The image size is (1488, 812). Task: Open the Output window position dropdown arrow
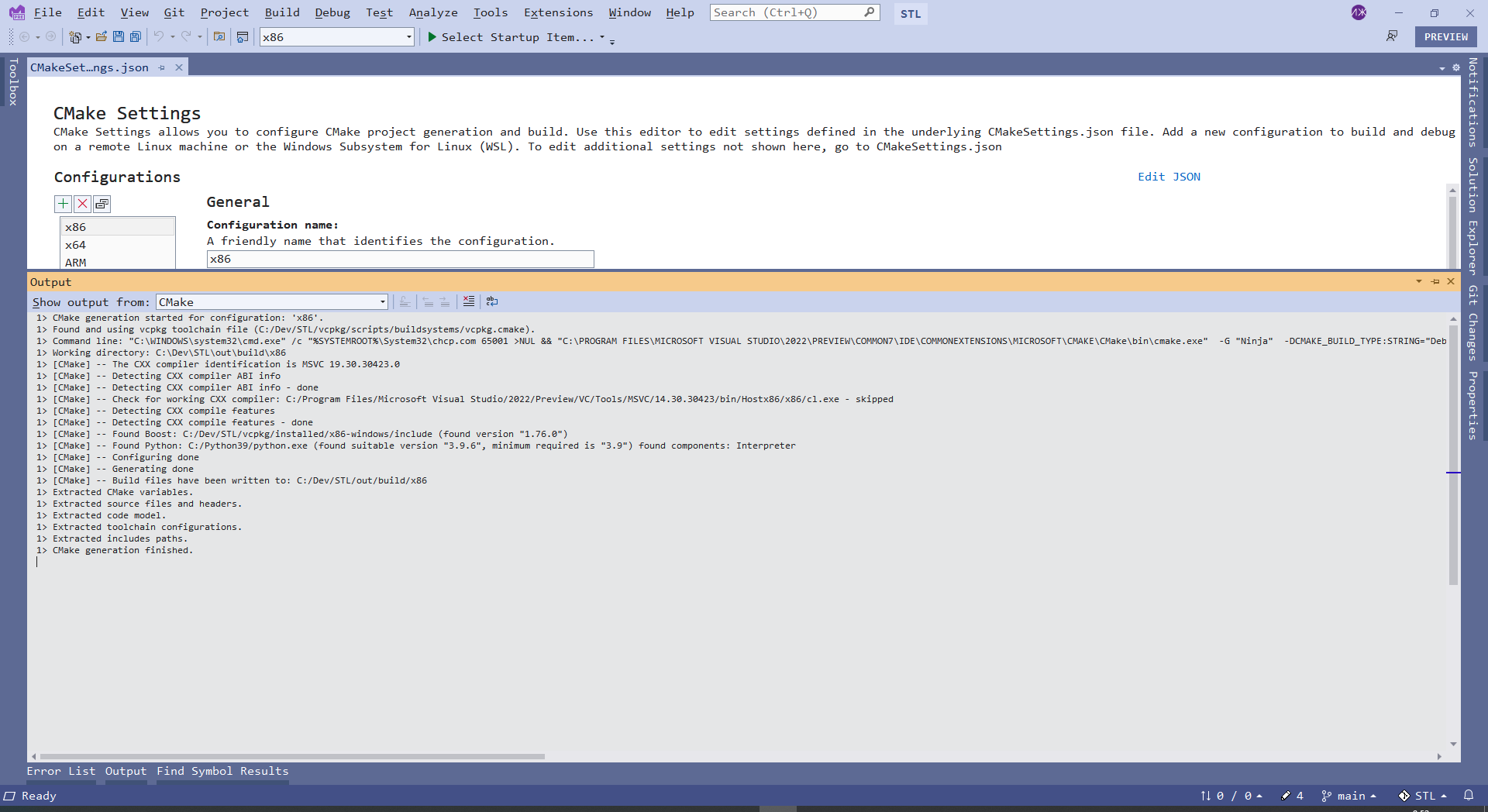[x=1419, y=281]
